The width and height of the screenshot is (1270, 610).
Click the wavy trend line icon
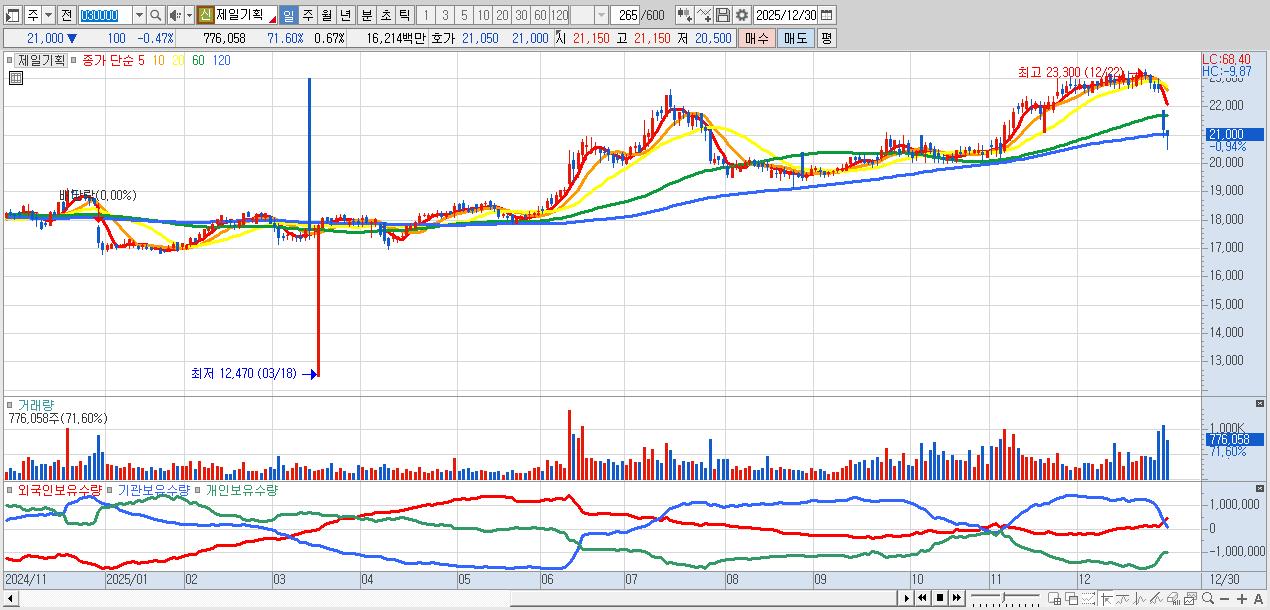(x=1124, y=598)
